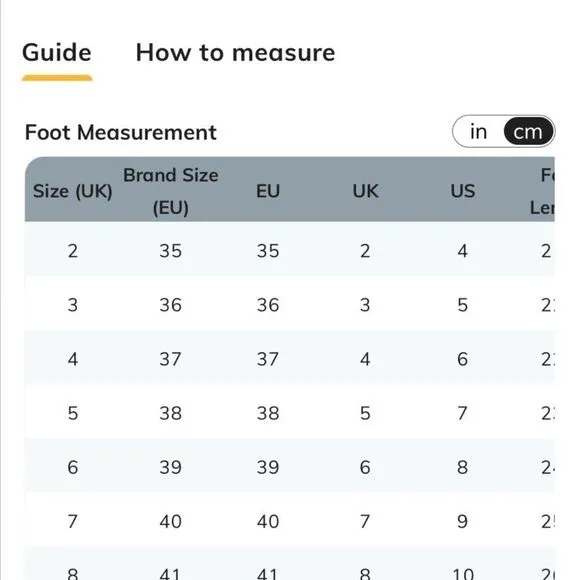Click the Brand Size (EU) column header

[x=171, y=191]
